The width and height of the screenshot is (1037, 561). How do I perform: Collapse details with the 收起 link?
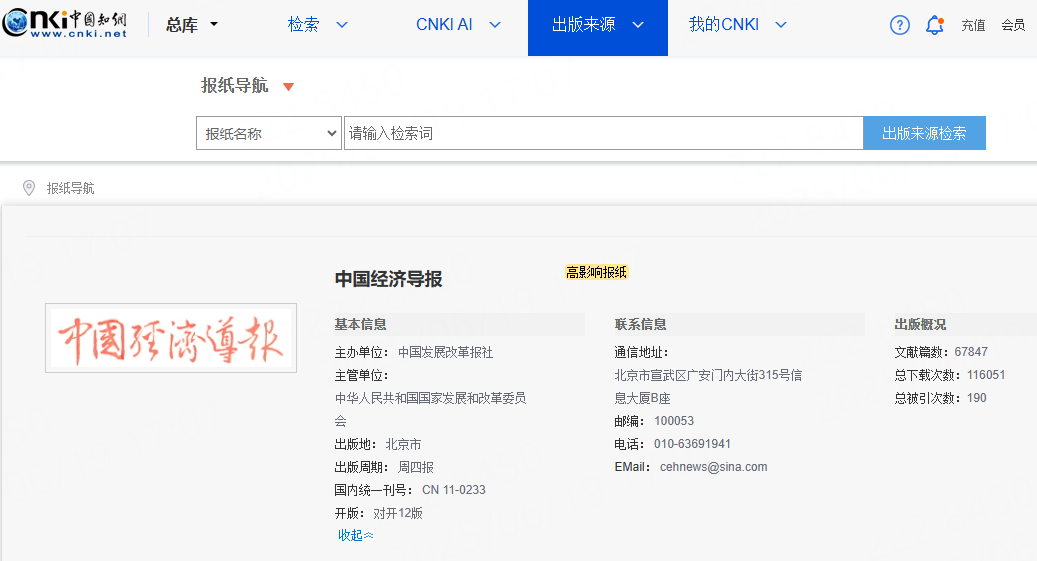coord(355,535)
